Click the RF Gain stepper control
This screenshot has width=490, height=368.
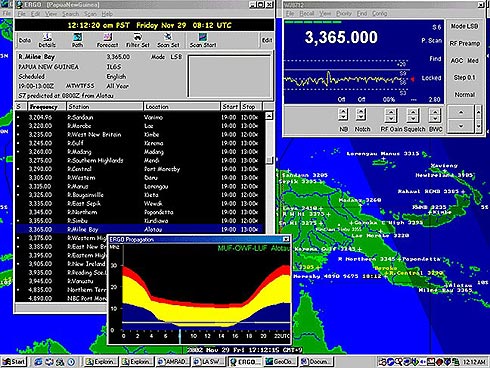click(x=391, y=115)
